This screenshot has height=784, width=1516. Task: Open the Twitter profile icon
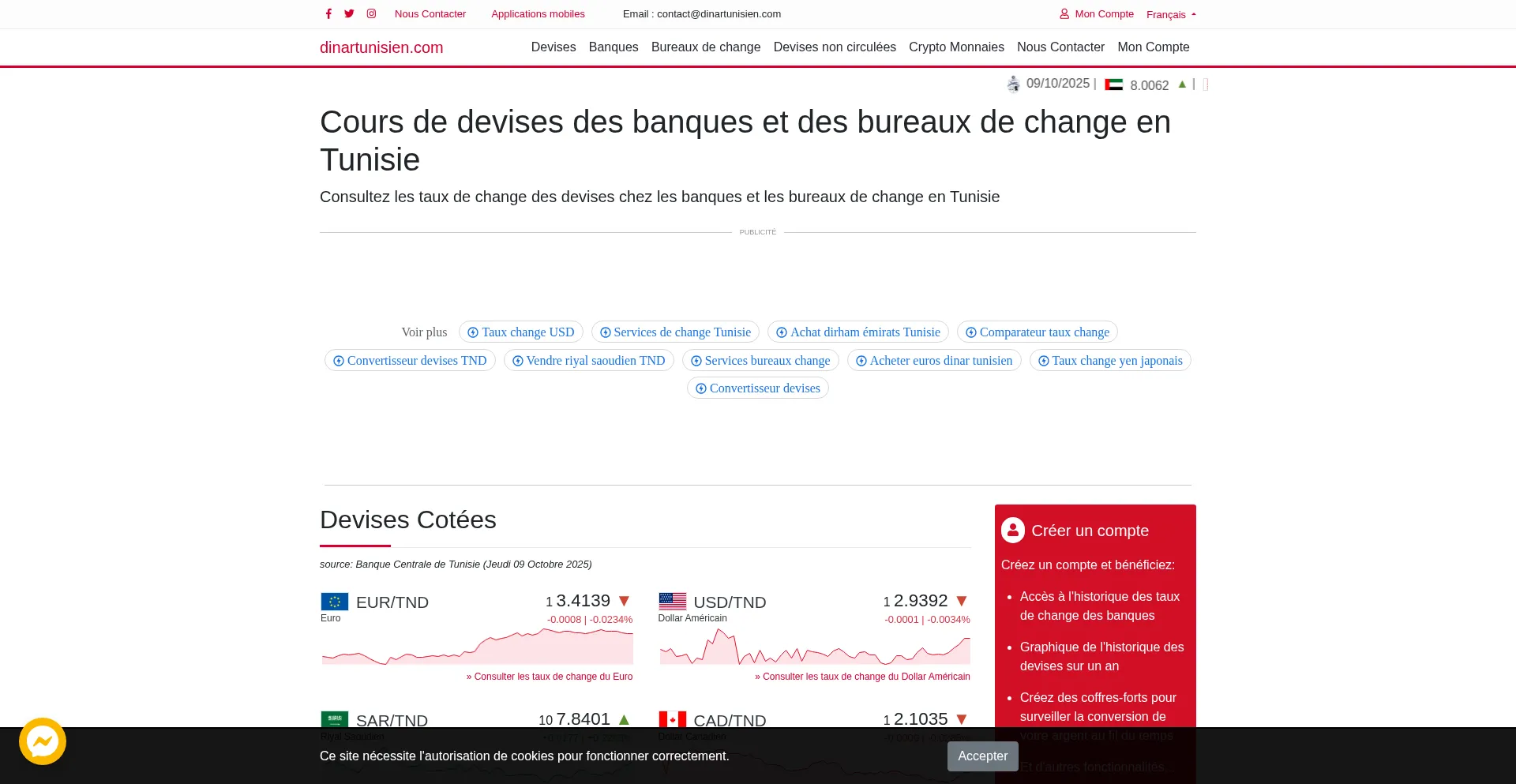coord(349,13)
